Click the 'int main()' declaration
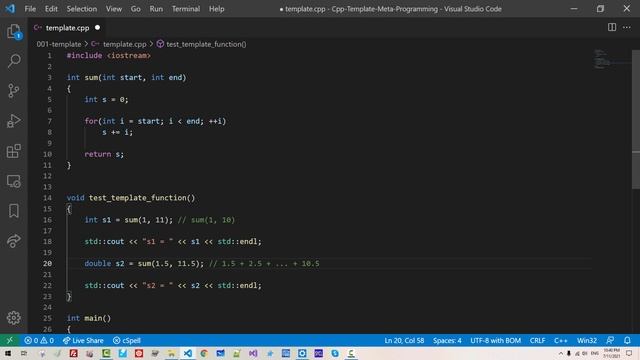 (89, 318)
